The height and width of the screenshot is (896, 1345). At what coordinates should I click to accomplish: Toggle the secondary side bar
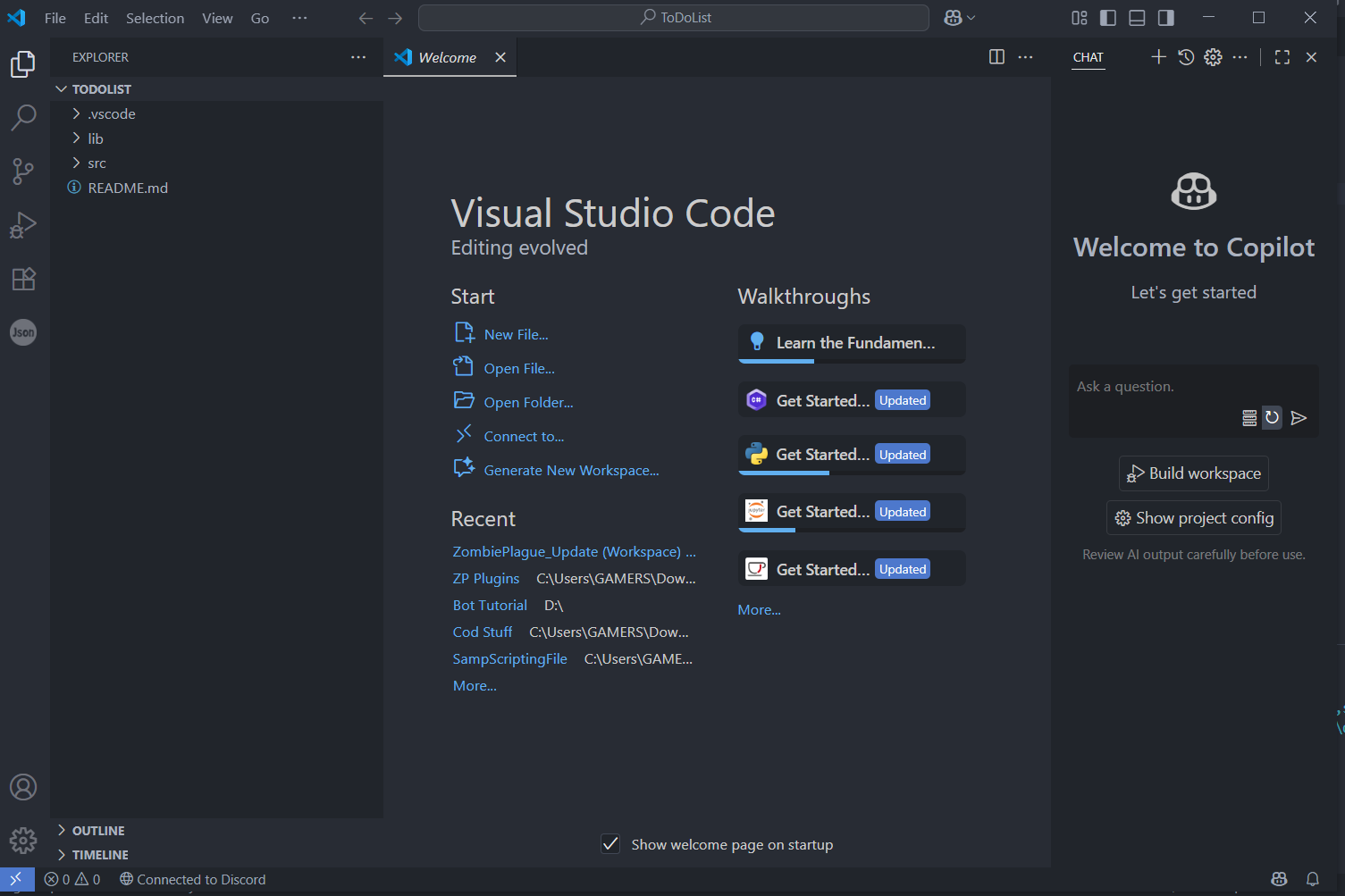(1166, 18)
